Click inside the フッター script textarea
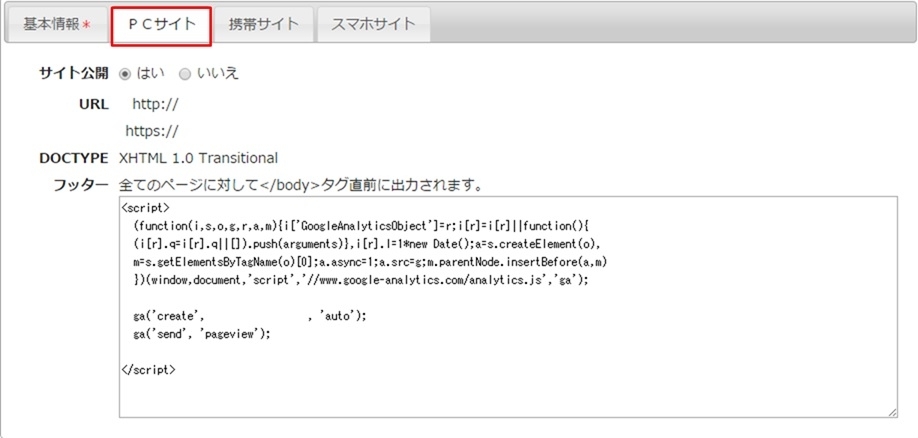This screenshot has height=438, width=918. [x=508, y=307]
